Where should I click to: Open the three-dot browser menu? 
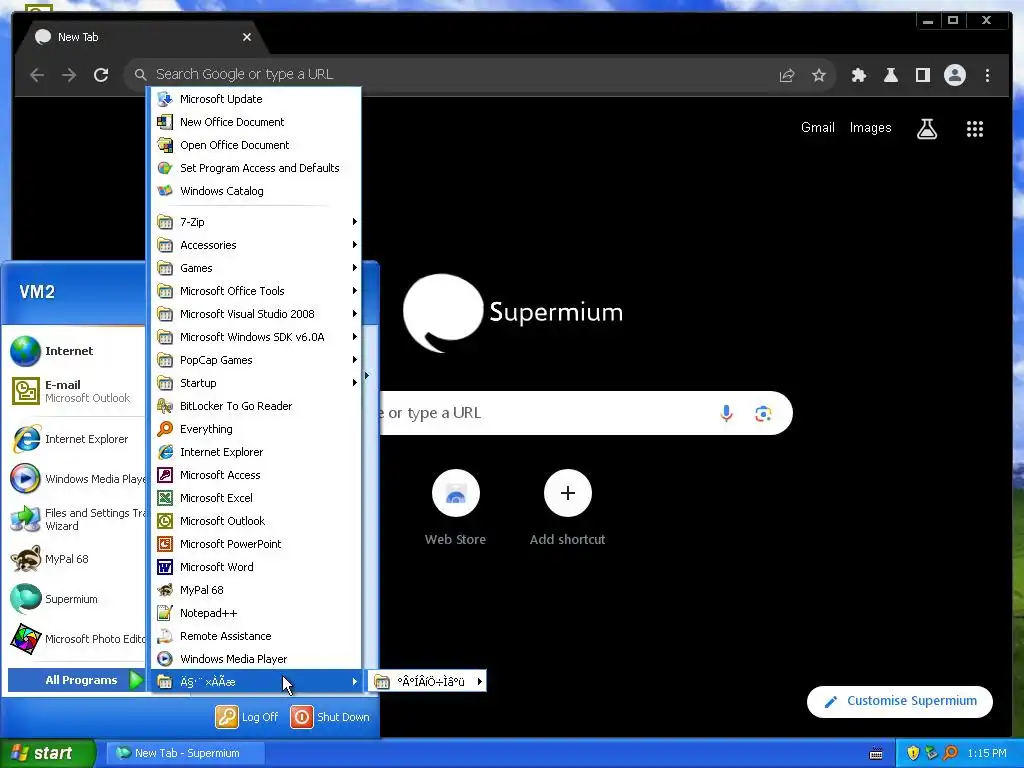[x=987, y=75]
